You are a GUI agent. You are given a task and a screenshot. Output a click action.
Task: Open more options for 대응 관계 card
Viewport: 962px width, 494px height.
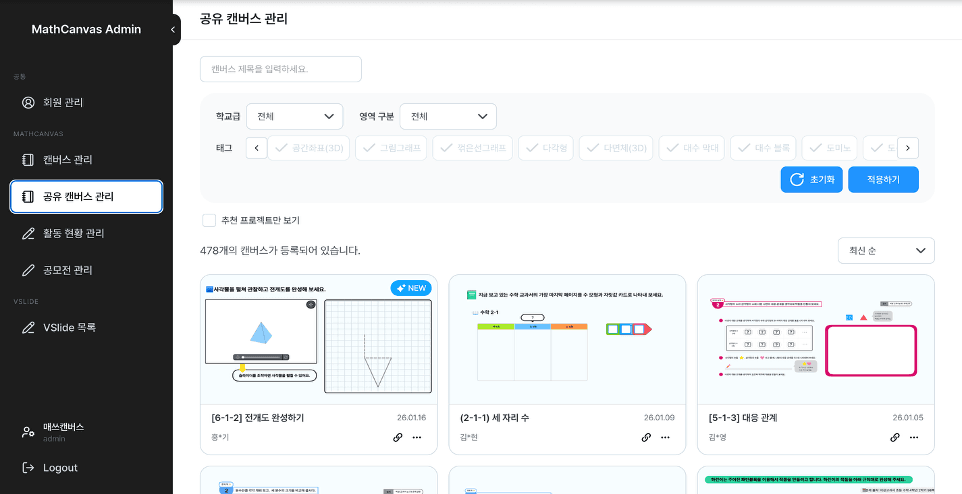(914, 438)
